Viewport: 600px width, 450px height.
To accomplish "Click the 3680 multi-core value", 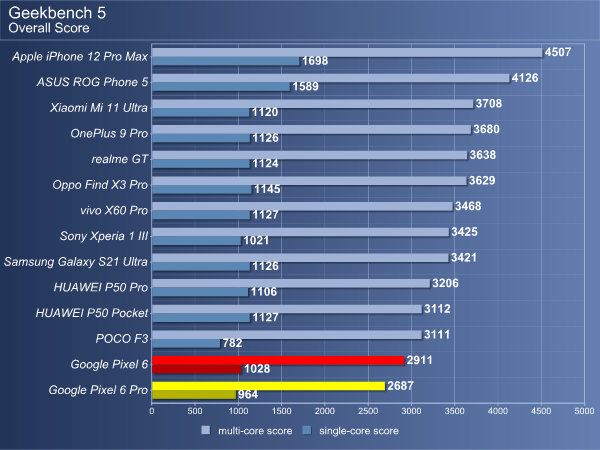I will (x=486, y=129).
